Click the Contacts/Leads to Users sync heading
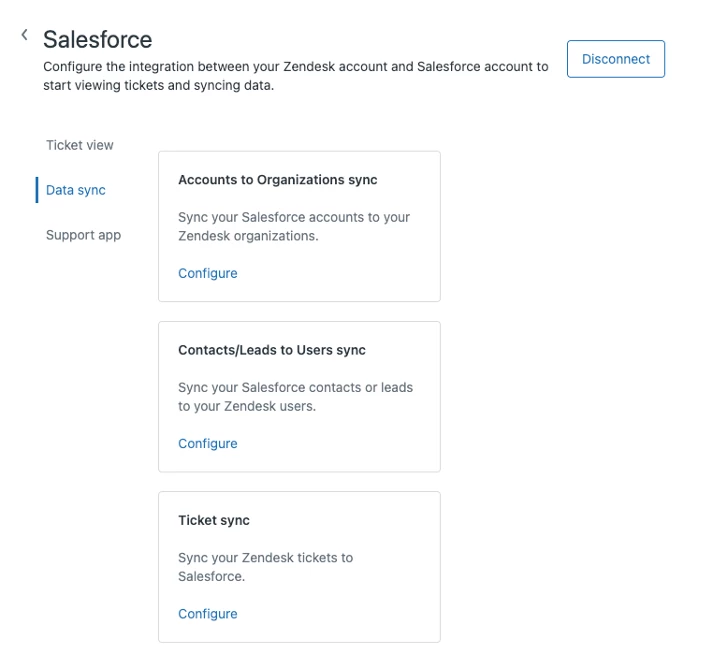714x668 pixels. [x=272, y=350]
